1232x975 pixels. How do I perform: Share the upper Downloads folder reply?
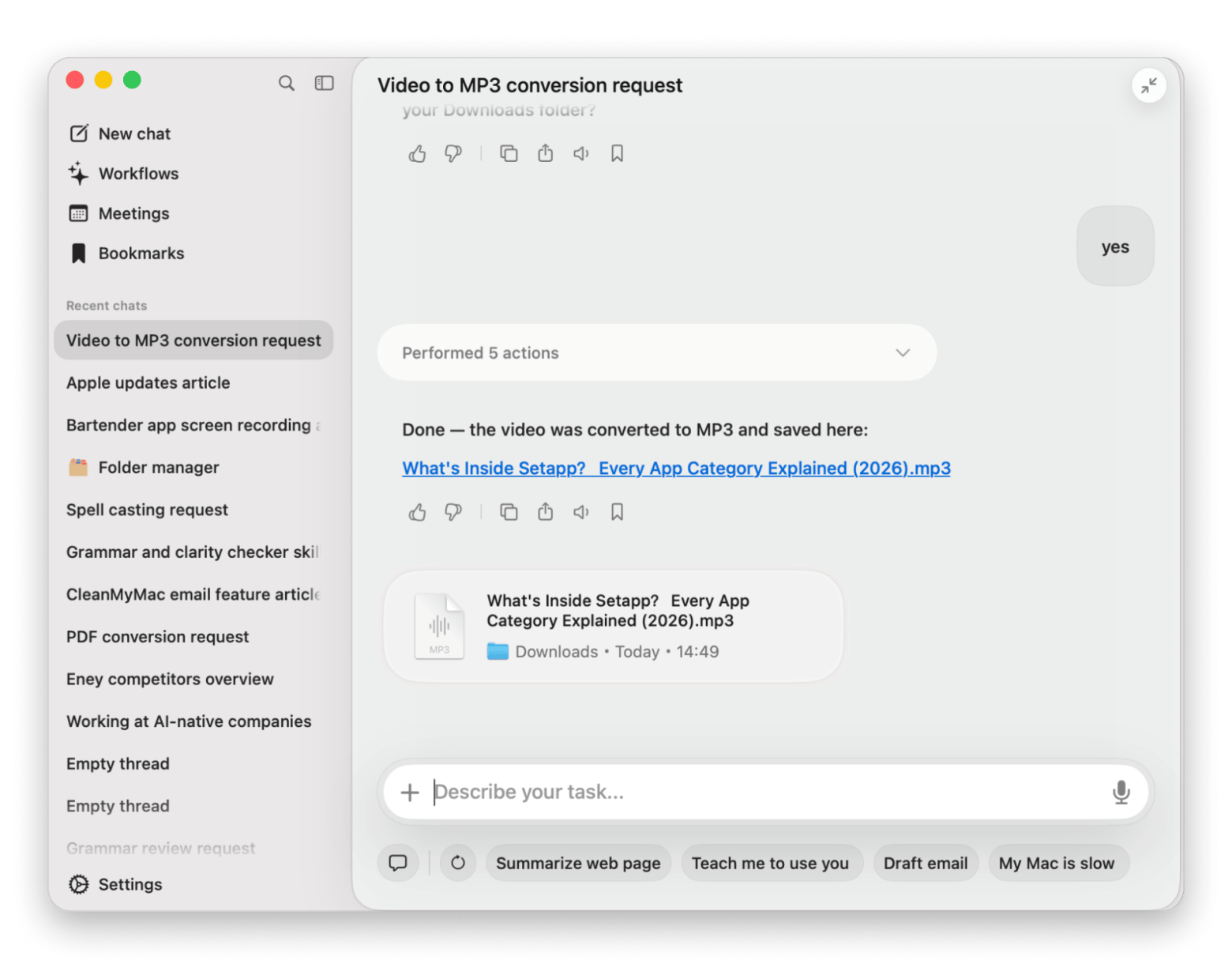tap(545, 153)
